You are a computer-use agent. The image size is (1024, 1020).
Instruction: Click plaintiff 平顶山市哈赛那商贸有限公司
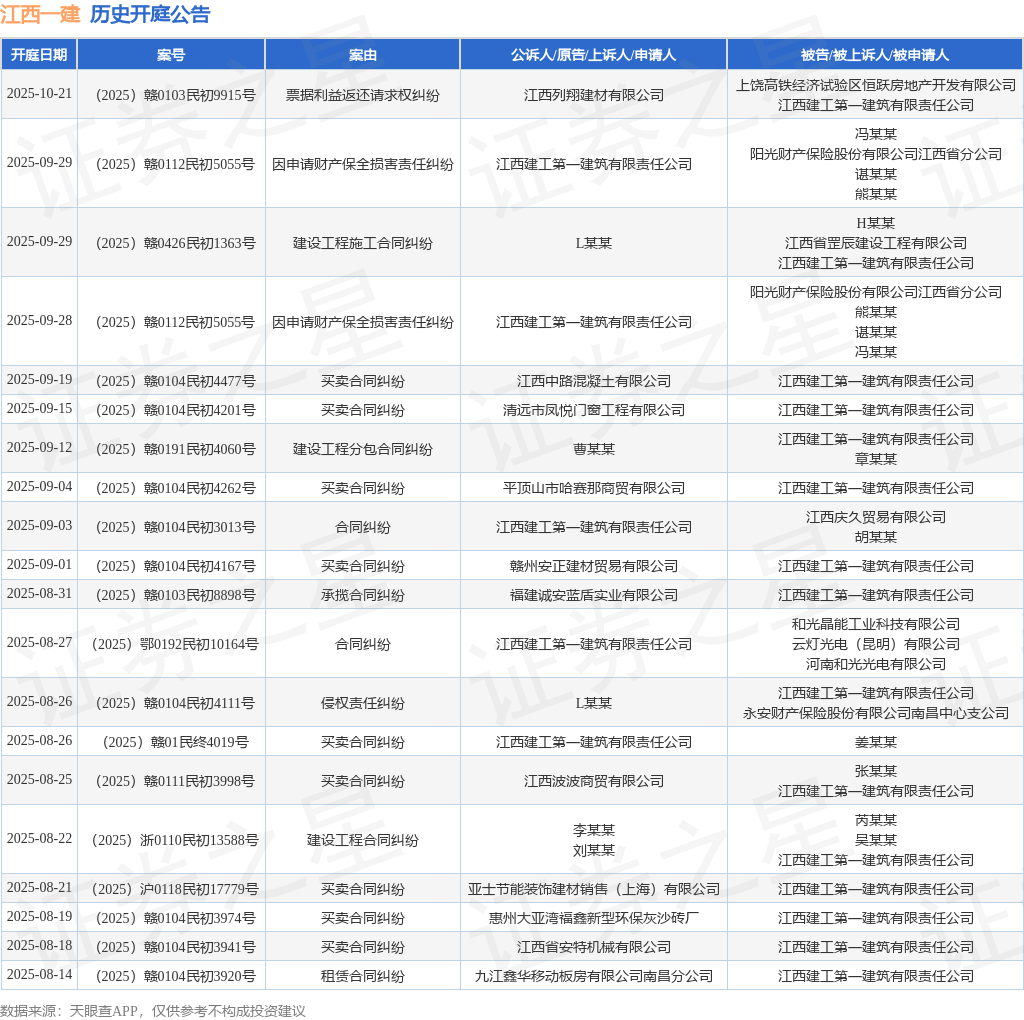coord(594,488)
